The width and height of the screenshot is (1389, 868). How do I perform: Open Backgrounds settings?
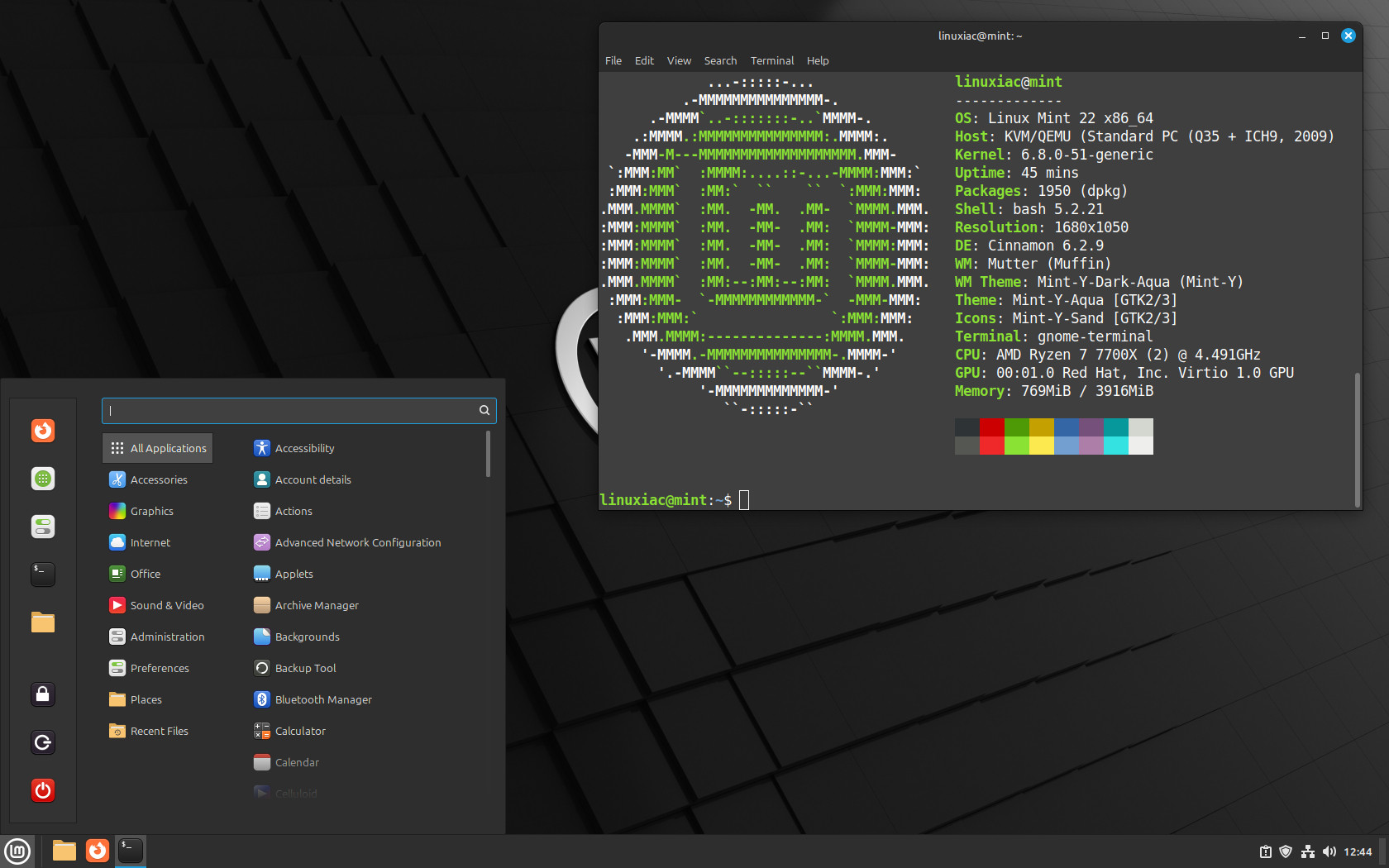coord(297,637)
